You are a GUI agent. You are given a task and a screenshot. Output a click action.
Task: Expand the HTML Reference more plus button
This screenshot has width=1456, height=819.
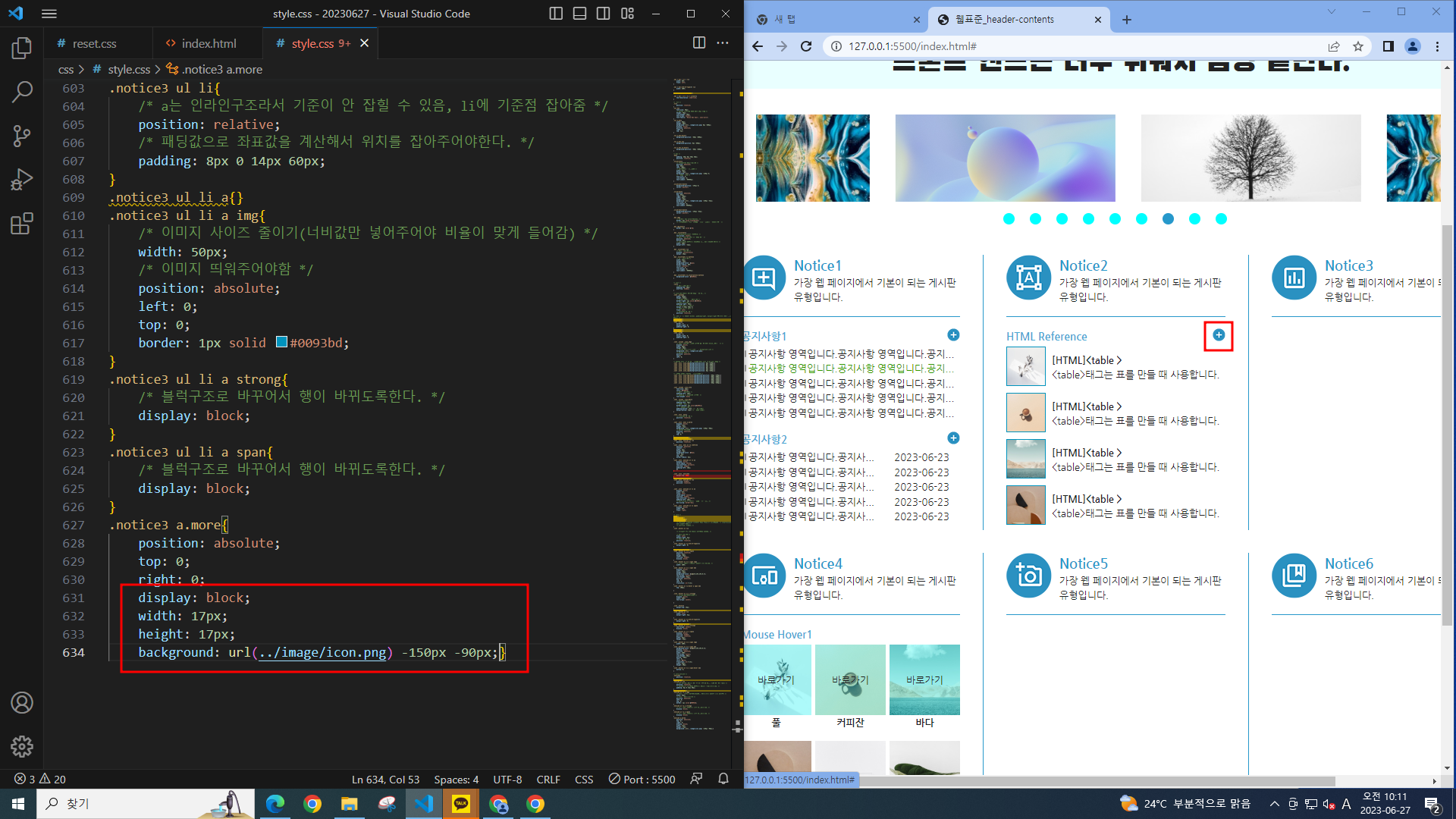pyautogui.click(x=1218, y=335)
